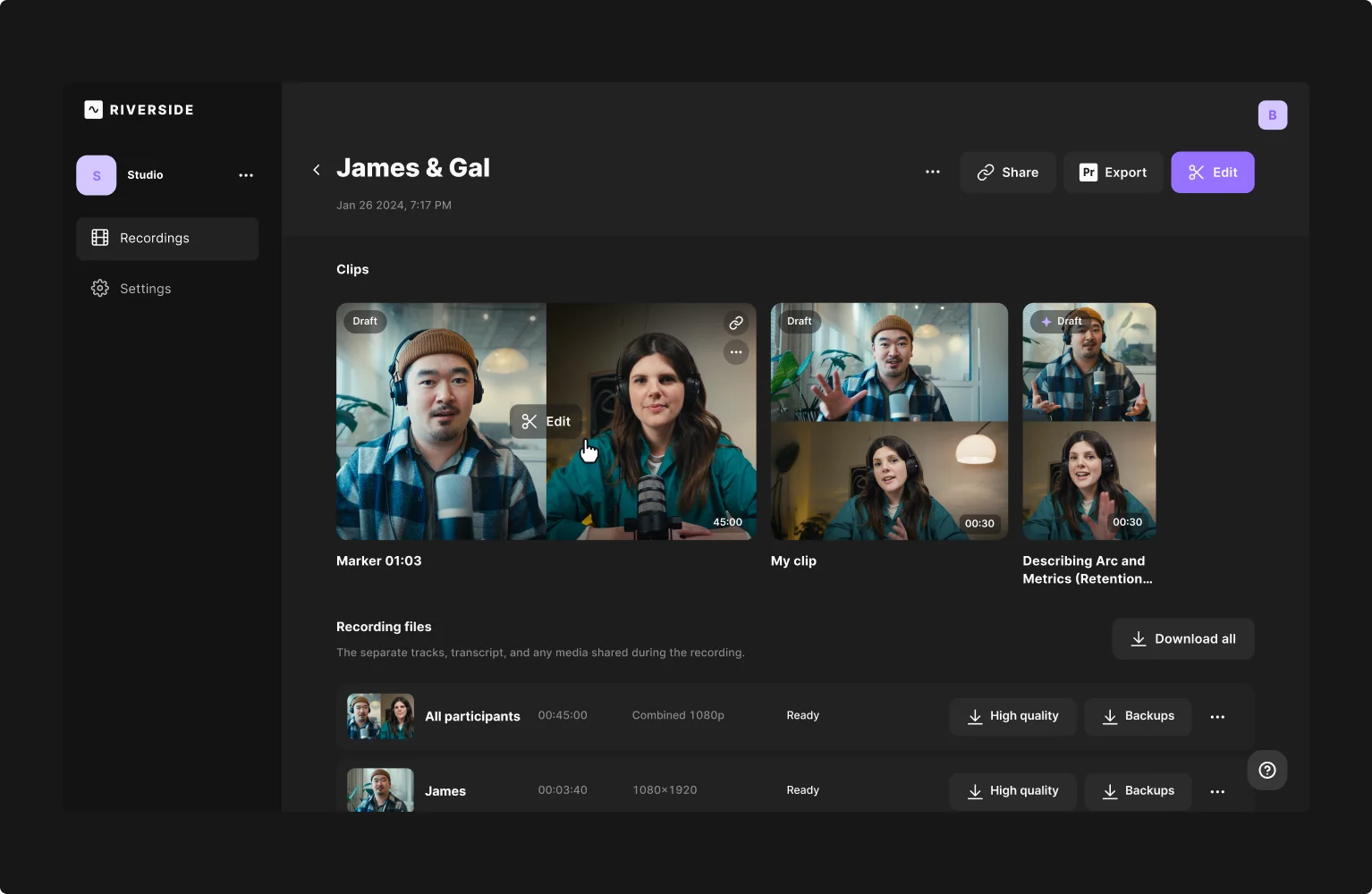Click the copy link icon on Marker clip
Image resolution: width=1372 pixels, height=894 pixels.
click(x=735, y=323)
